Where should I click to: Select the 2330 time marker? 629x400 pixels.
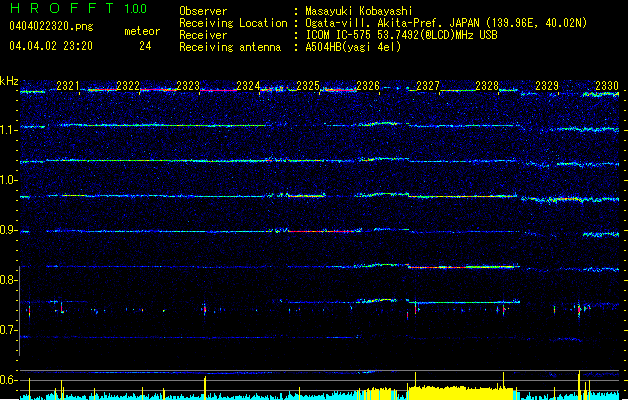[x=607, y=86]
